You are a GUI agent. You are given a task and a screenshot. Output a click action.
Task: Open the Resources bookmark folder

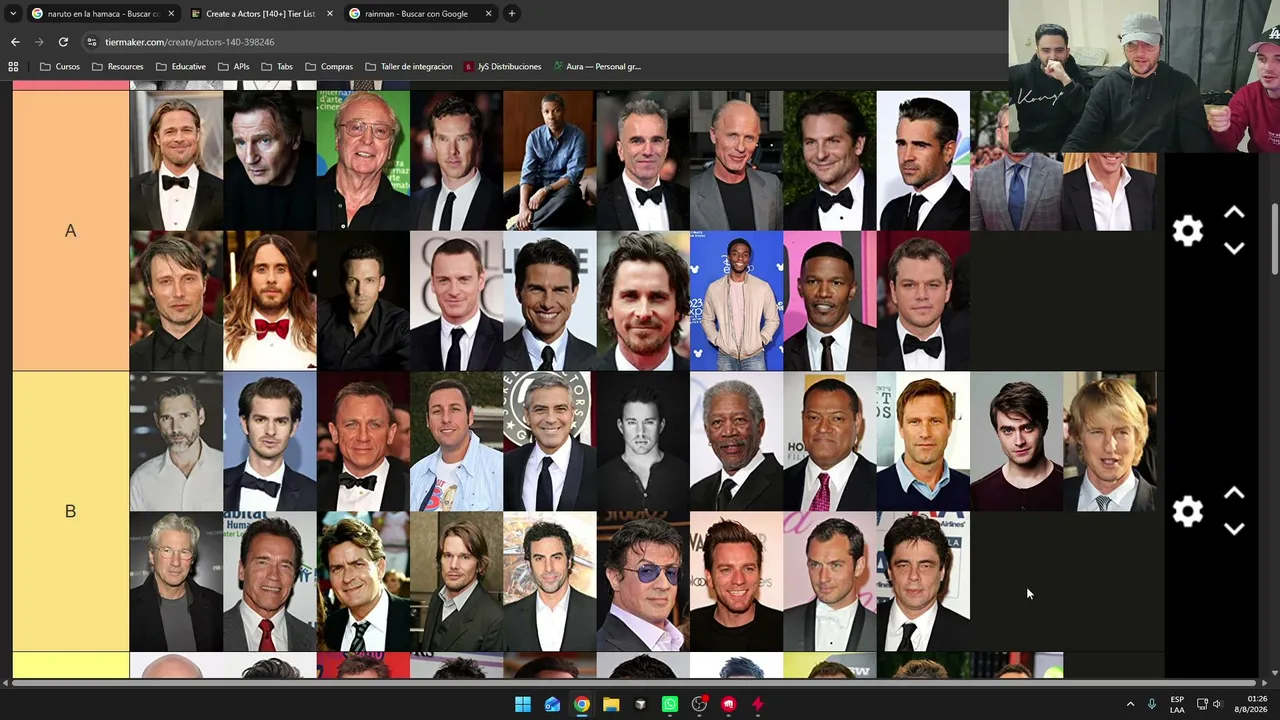pos(117,67)
